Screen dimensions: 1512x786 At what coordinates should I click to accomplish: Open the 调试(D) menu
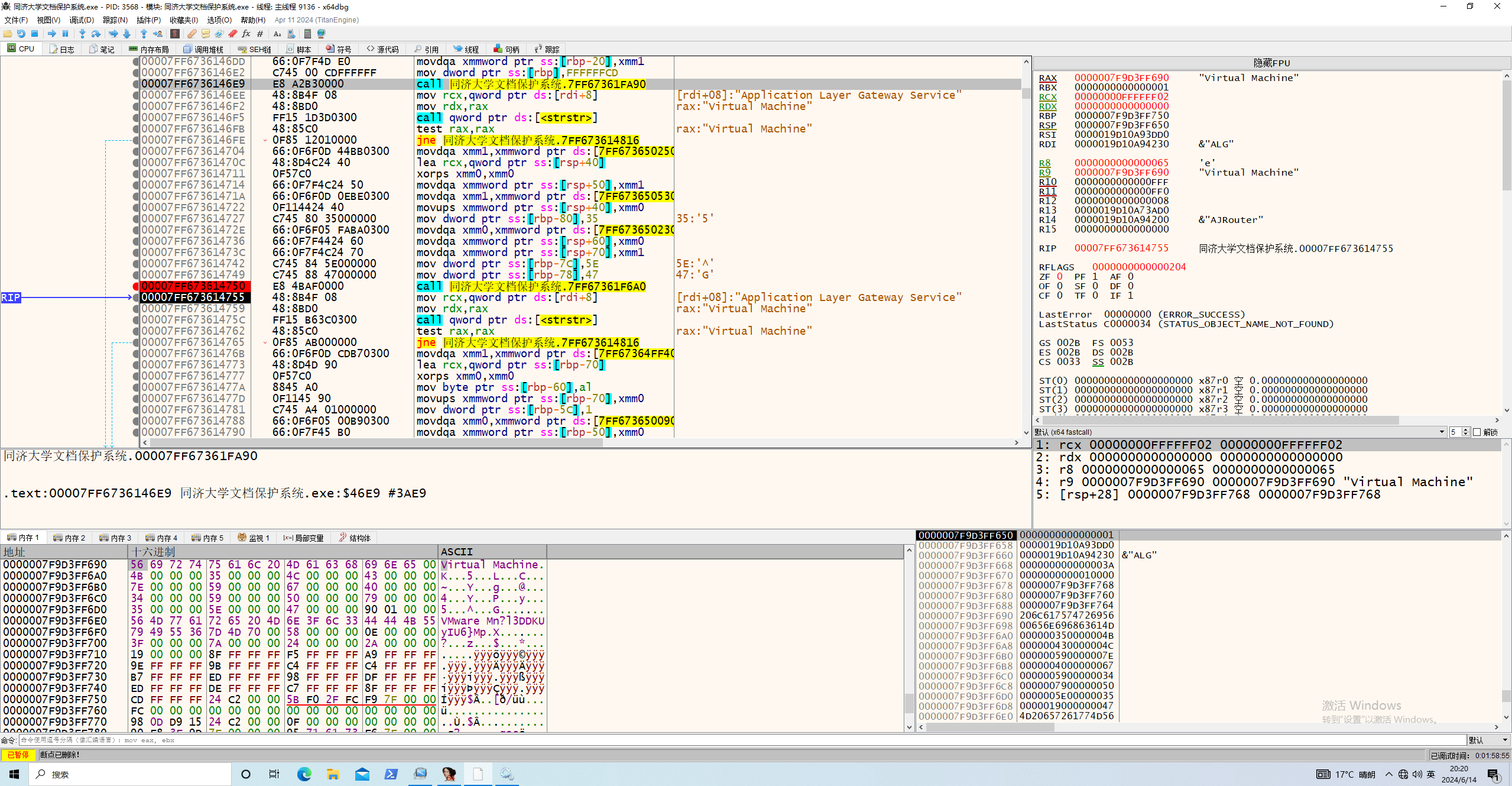pyautogui.click(x=82, y=20)
